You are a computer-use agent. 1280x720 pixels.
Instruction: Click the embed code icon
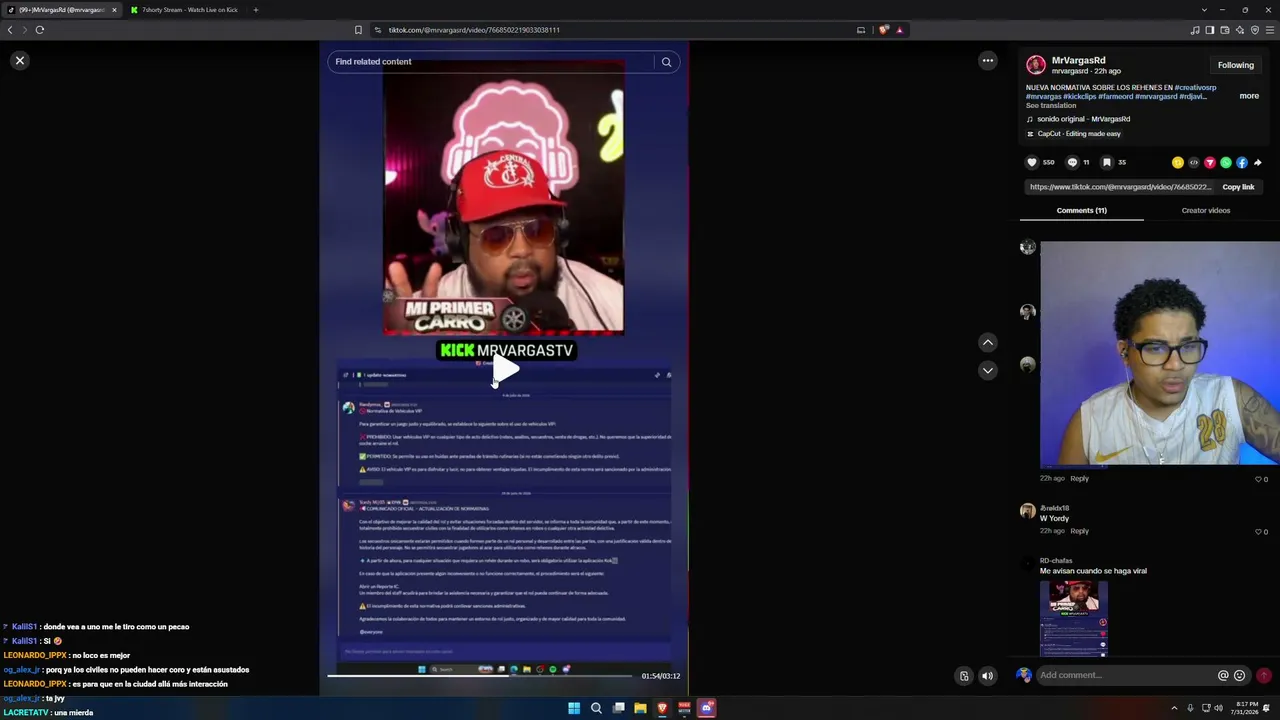1194,162
